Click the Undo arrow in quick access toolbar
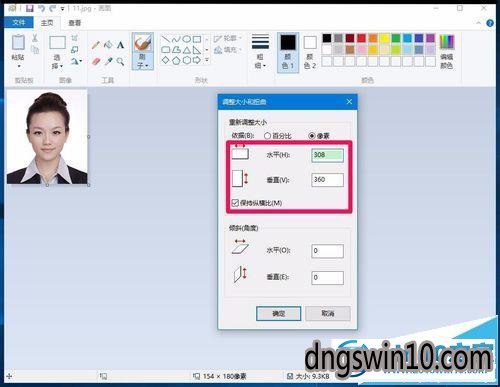Image resolution: width=500 pixels, height=387 pixels. [41, 8]
